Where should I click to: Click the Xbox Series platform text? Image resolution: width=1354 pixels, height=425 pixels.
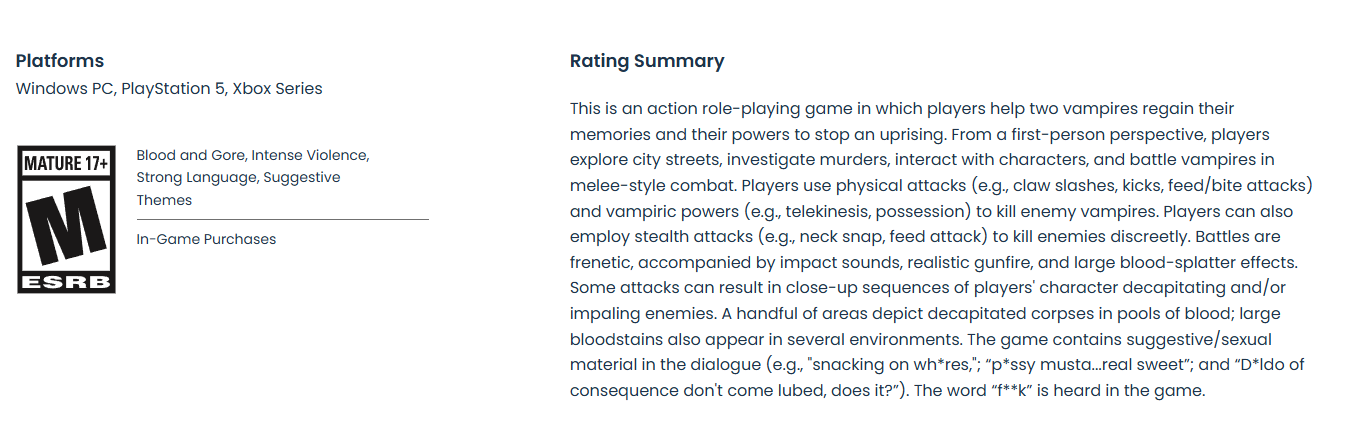pyautogui.click(x=278, y=89)
